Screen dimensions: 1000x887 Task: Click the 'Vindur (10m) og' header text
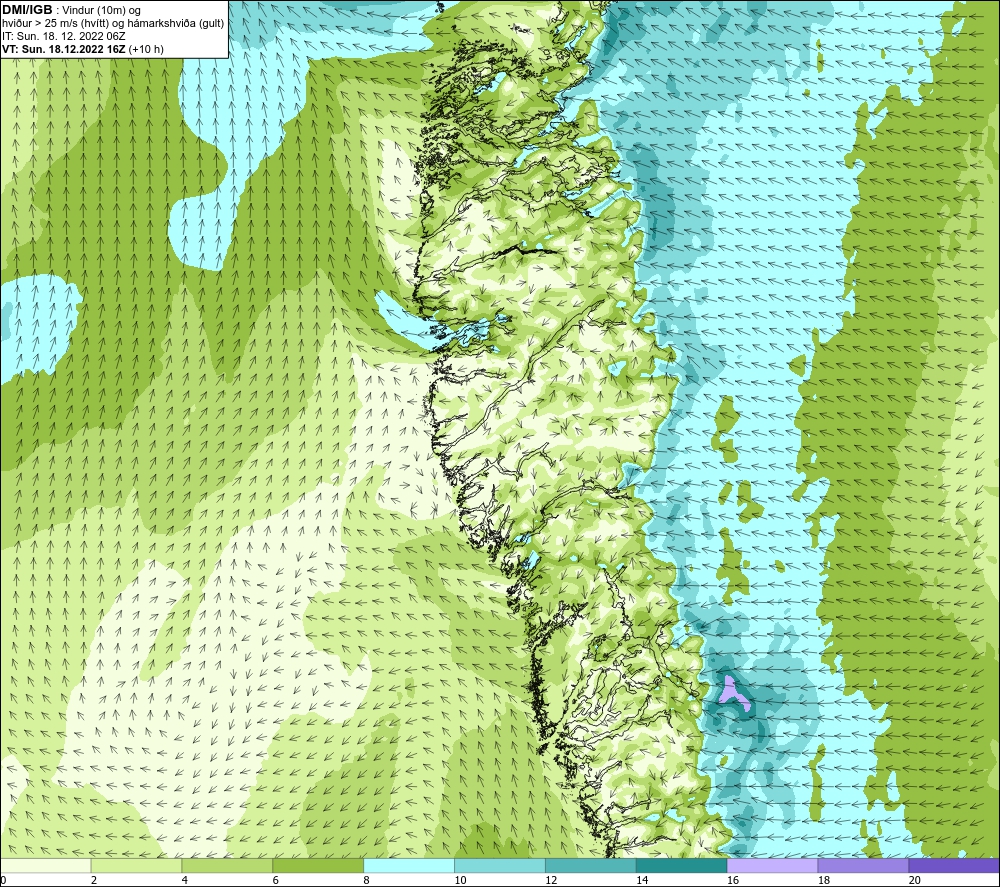(101, 10)
